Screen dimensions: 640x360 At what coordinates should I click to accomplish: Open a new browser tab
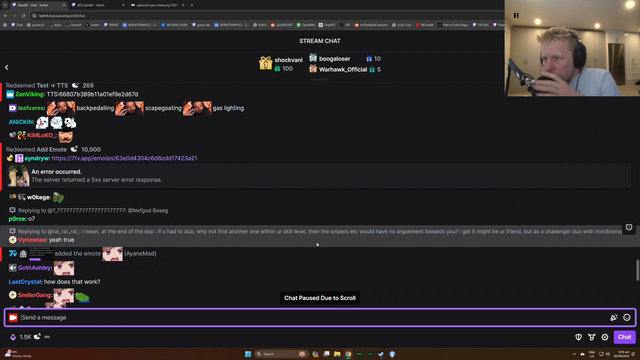[192, 5]
